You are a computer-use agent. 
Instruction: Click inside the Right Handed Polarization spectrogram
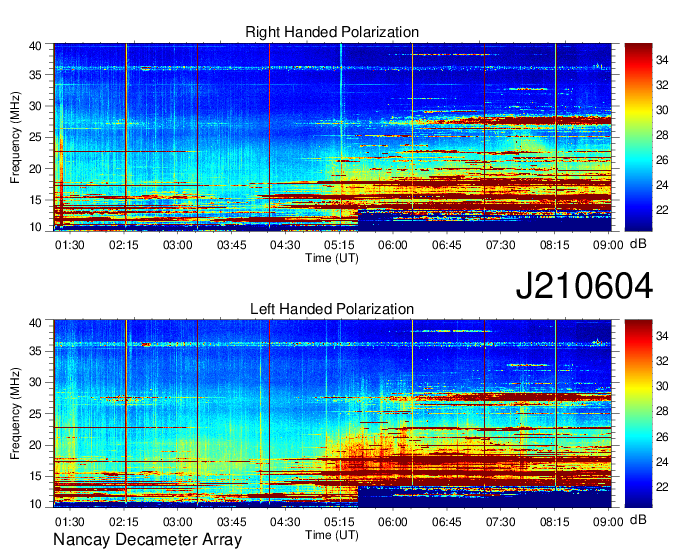[x=333, y=137]
